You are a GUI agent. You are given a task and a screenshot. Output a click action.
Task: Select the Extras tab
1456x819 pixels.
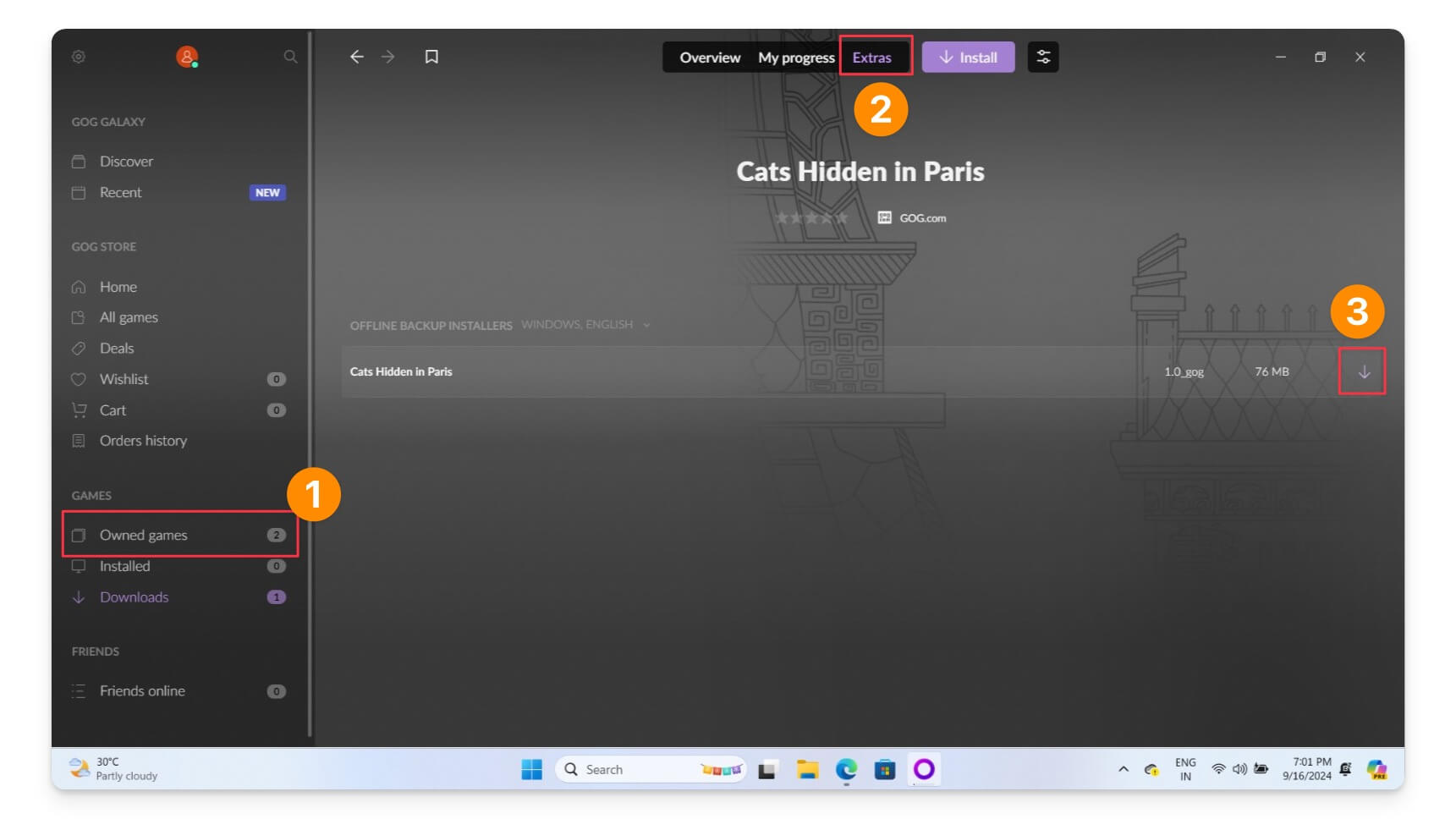(x=872, y=58)
